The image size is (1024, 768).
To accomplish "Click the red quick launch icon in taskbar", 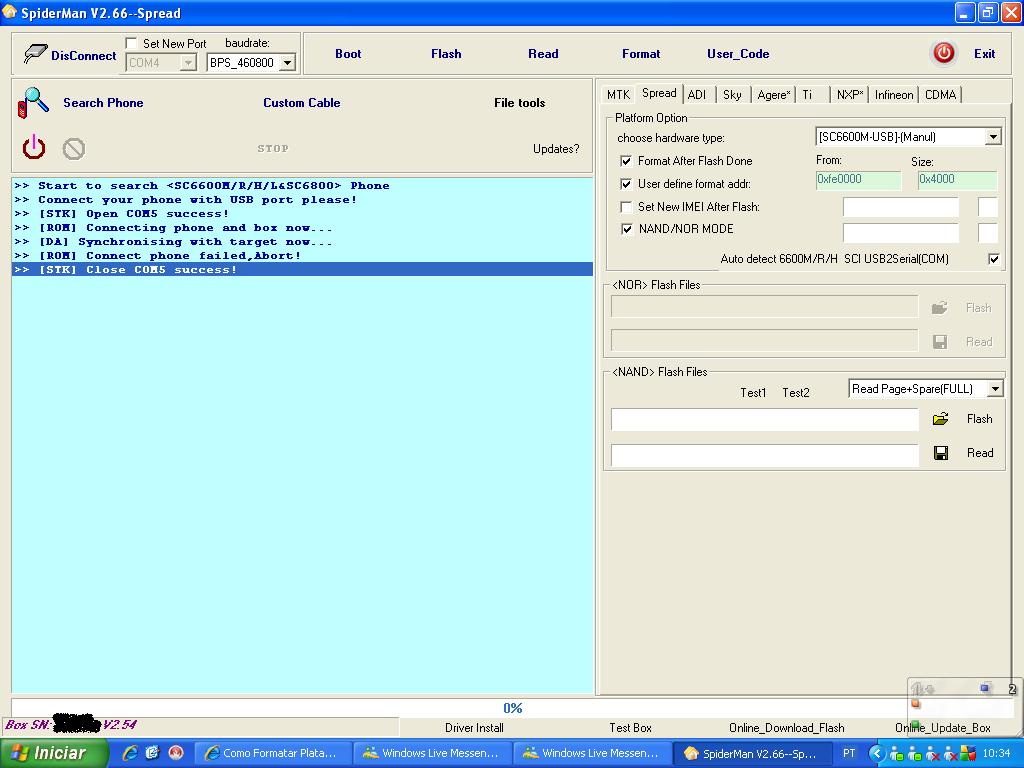I will (176, 753).
